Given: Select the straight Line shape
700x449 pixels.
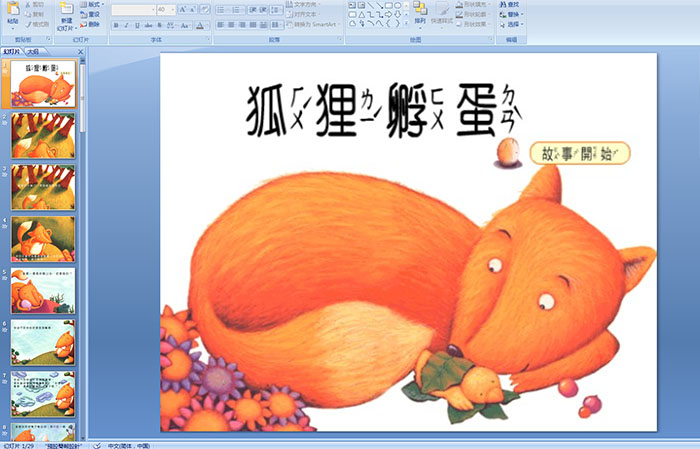Looking at the screenshot, I should point(370,5).
